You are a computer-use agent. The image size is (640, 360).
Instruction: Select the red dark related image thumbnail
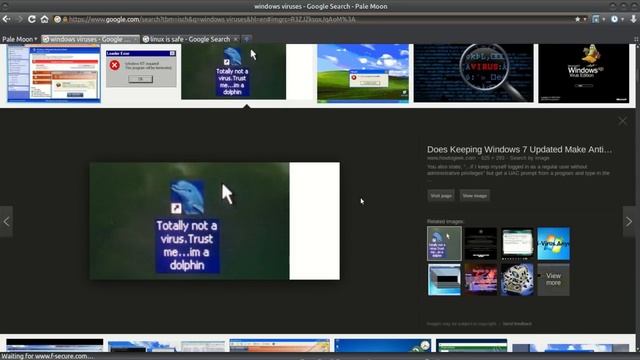point(481,280)
